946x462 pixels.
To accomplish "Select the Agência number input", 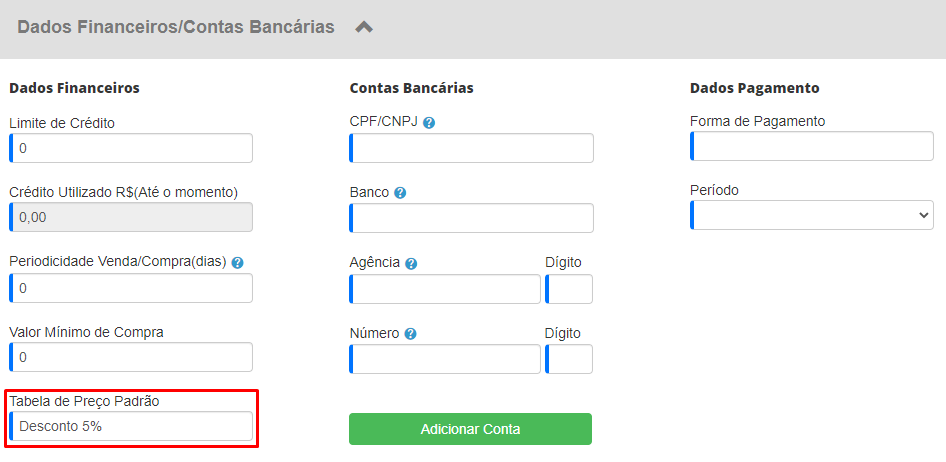I will point(445,289).
